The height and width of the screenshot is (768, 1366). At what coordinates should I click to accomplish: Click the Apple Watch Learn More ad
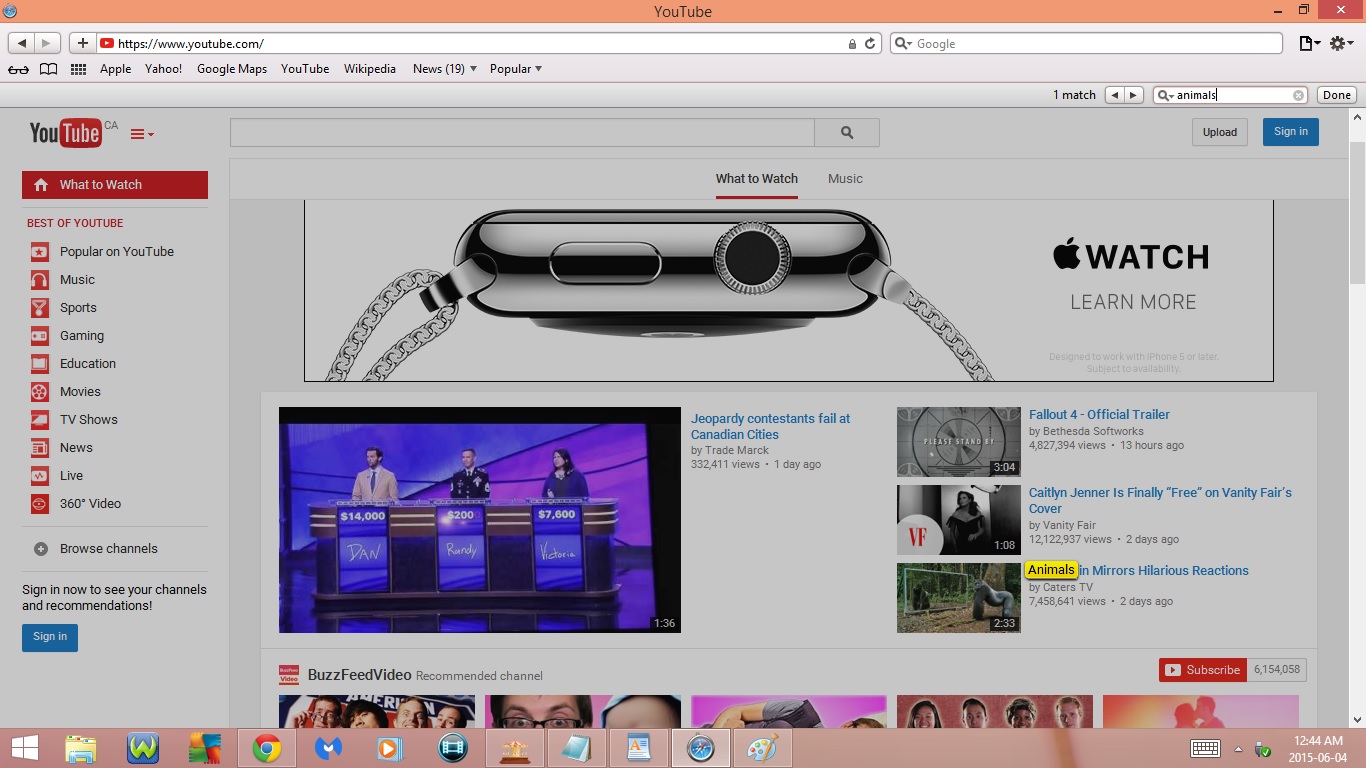click(1133, 302)
